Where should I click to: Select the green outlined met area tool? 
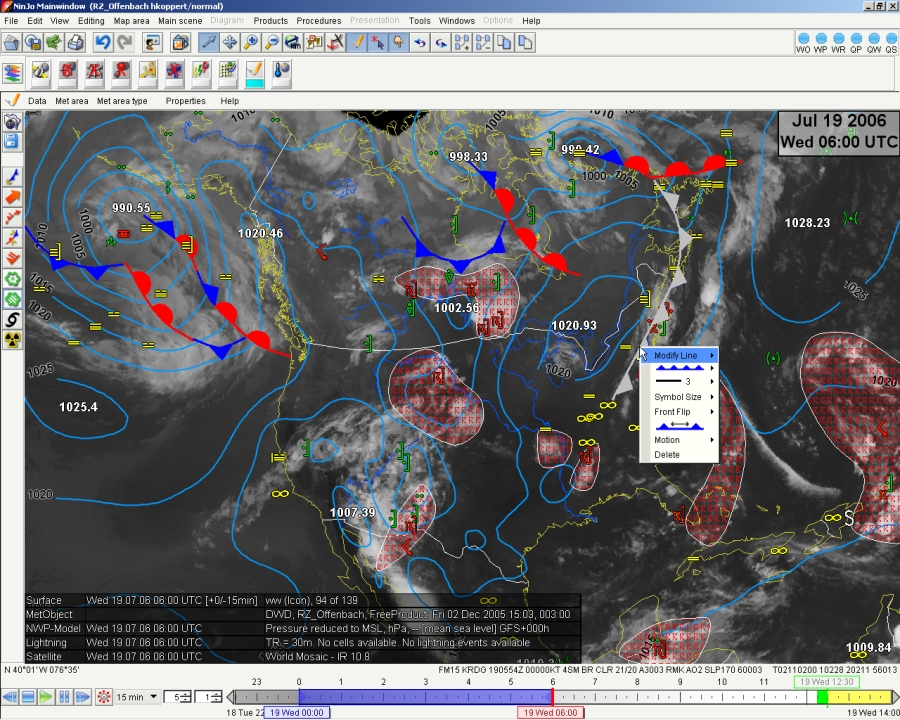[13, 279]
